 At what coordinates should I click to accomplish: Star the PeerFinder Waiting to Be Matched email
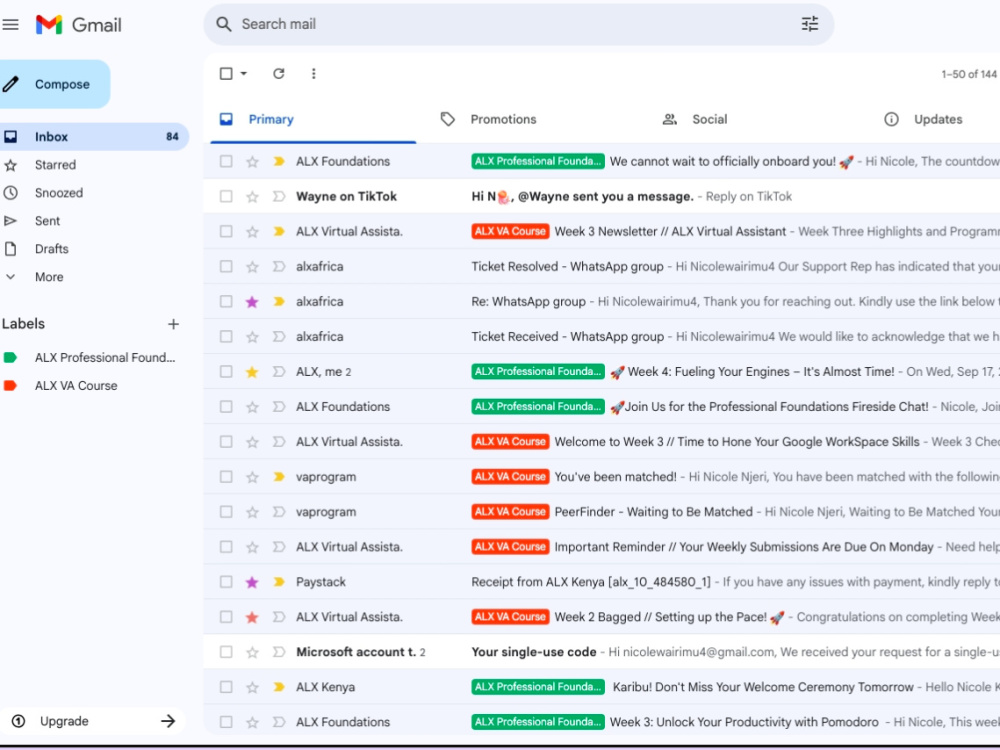coord(253,511)
